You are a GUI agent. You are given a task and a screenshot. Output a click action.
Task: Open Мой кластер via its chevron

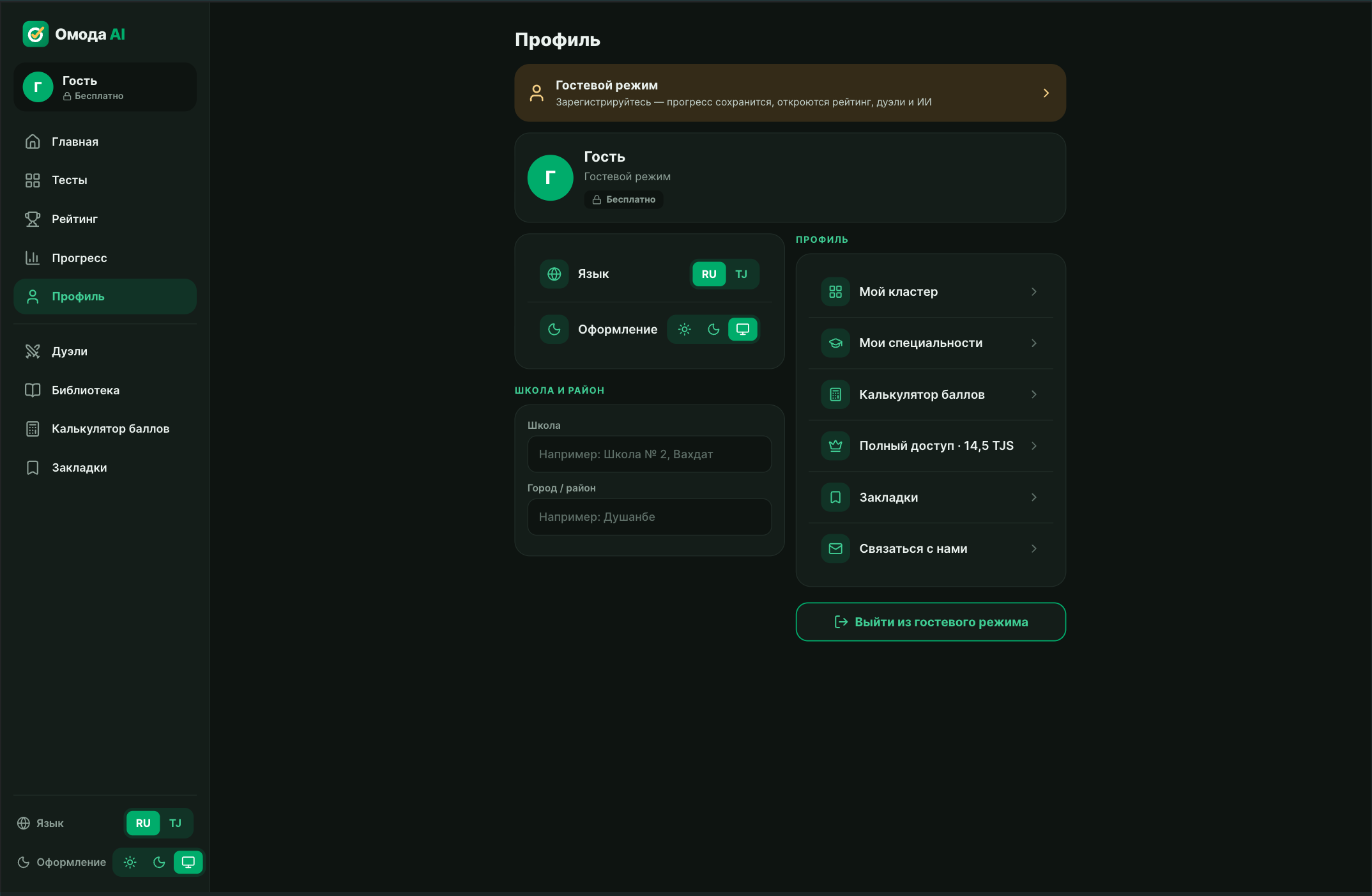tap(1034, 291)
